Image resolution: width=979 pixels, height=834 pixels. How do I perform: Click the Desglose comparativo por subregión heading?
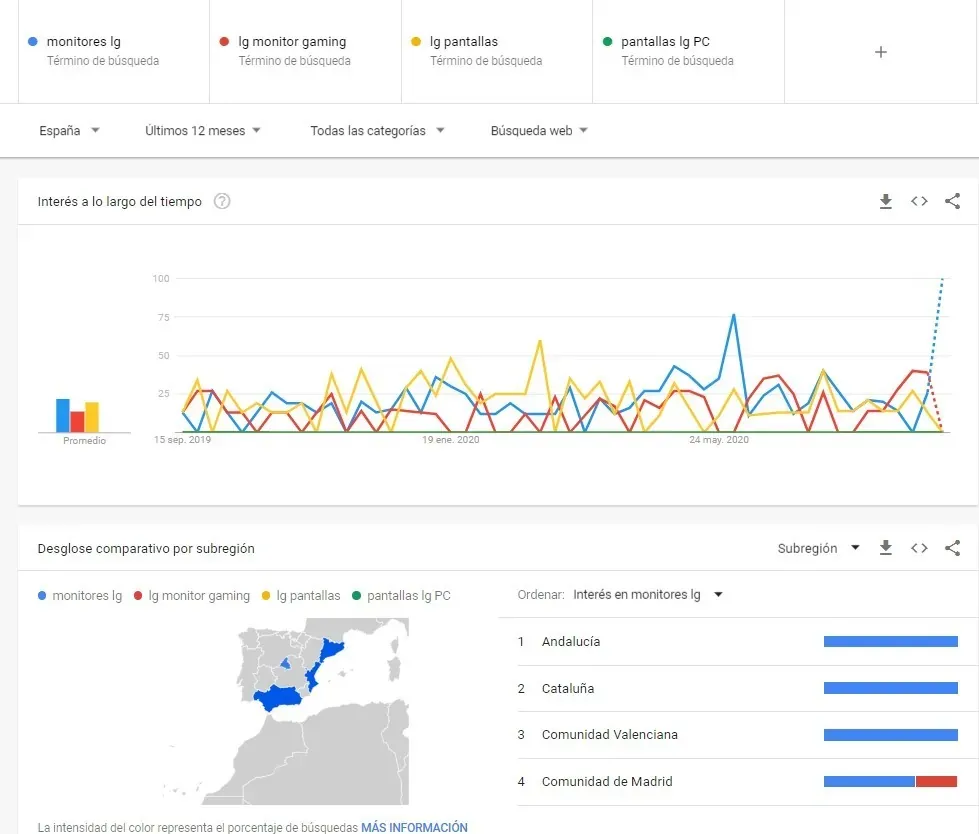coord(146,548)
